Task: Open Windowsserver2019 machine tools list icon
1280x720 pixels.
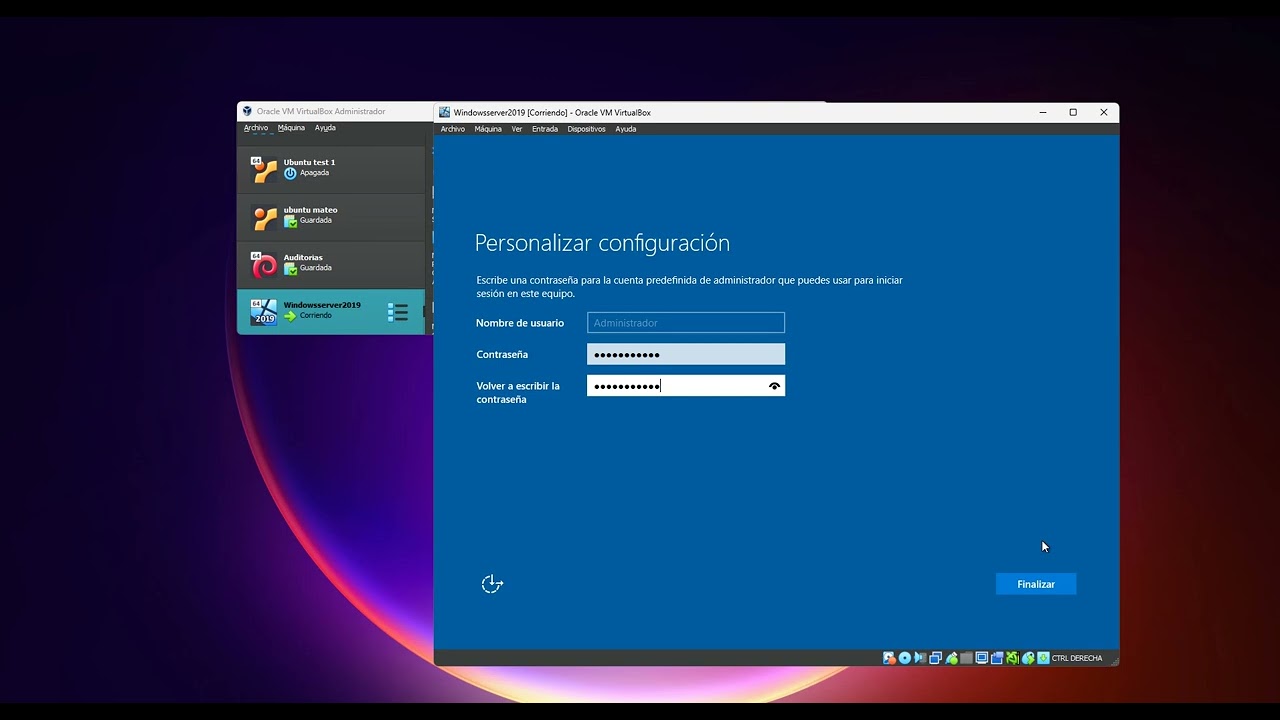Action: [398, 312]
